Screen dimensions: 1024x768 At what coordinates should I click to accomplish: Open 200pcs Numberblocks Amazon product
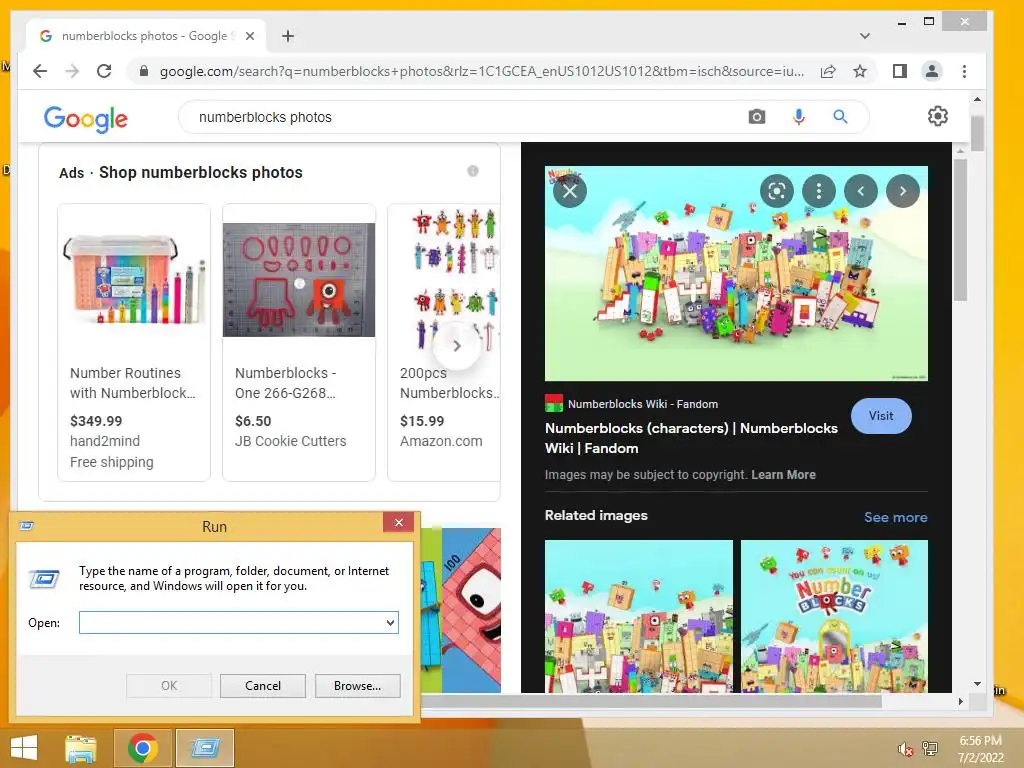click(x=444, y=342)
